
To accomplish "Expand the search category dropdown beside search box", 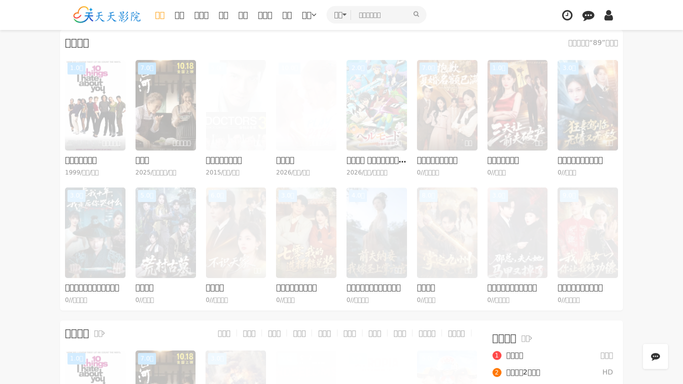I will point(340,15).
